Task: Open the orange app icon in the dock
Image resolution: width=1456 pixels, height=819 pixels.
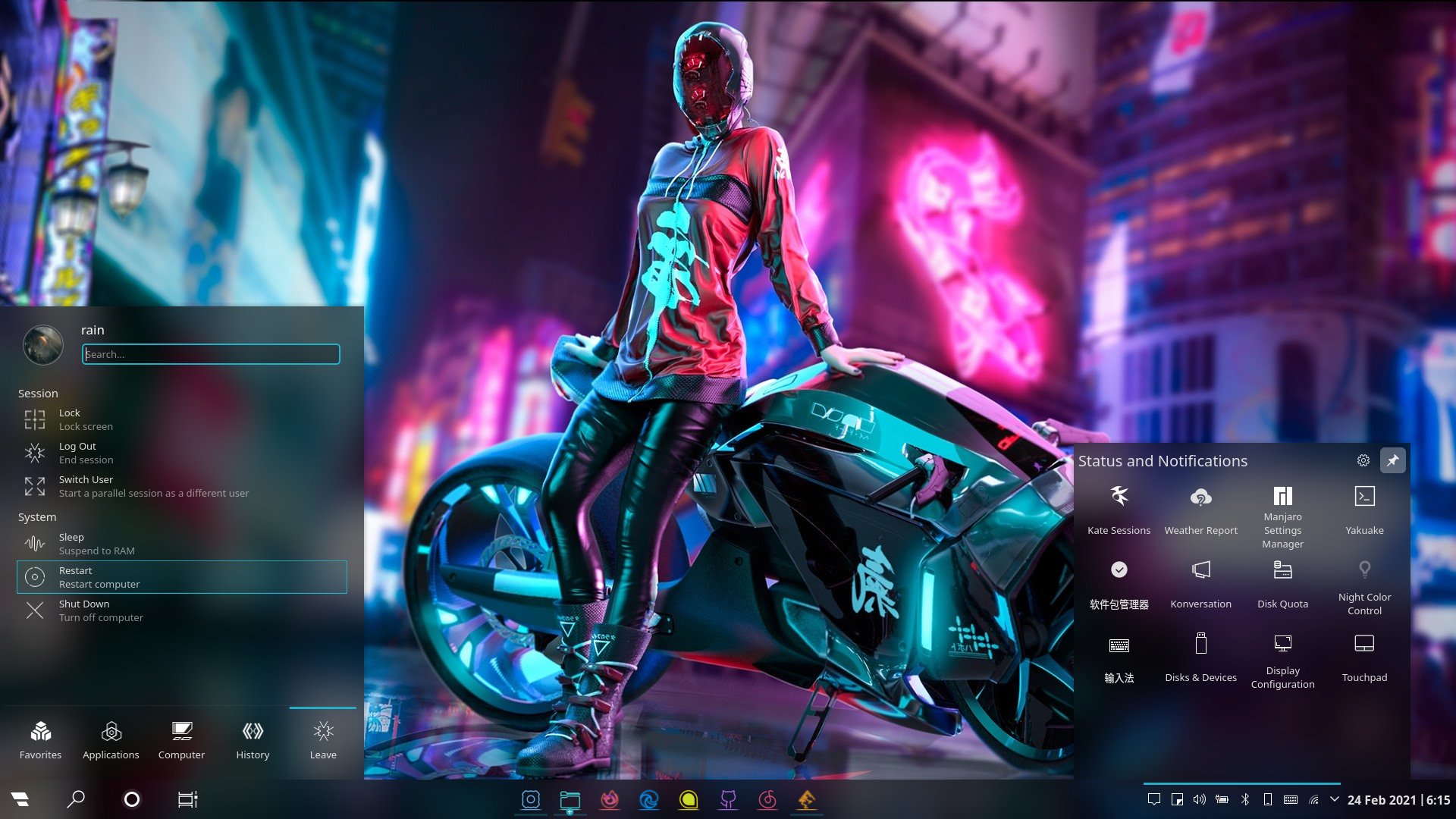Action: click(807, 799)
